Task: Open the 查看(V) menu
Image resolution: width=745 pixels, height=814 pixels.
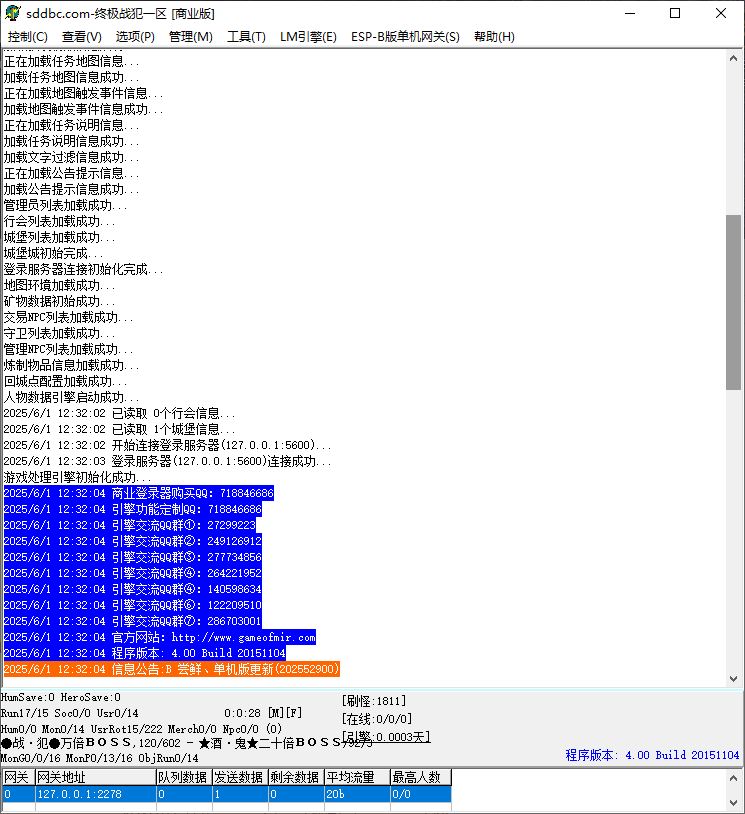Action: click(82, 37)
